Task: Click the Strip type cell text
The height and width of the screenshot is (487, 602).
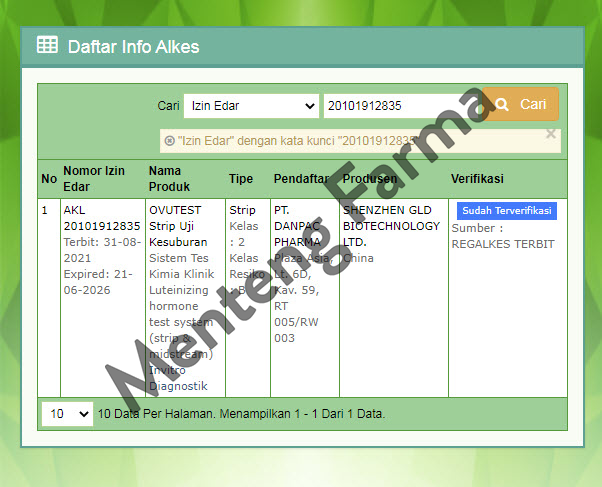Action: click(242, 210)
